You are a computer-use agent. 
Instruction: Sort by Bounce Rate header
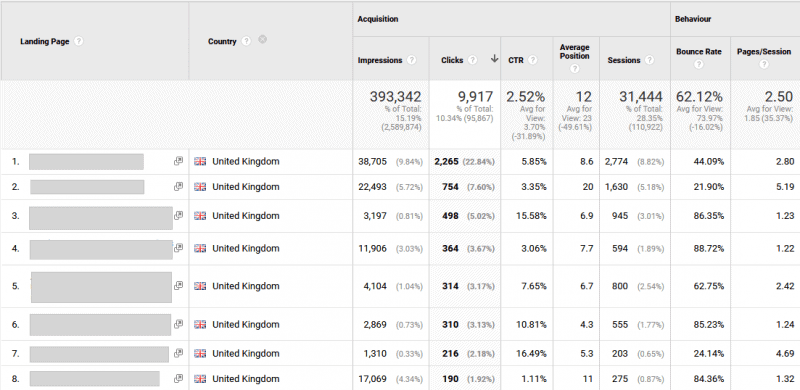click(x=698, y=52)
